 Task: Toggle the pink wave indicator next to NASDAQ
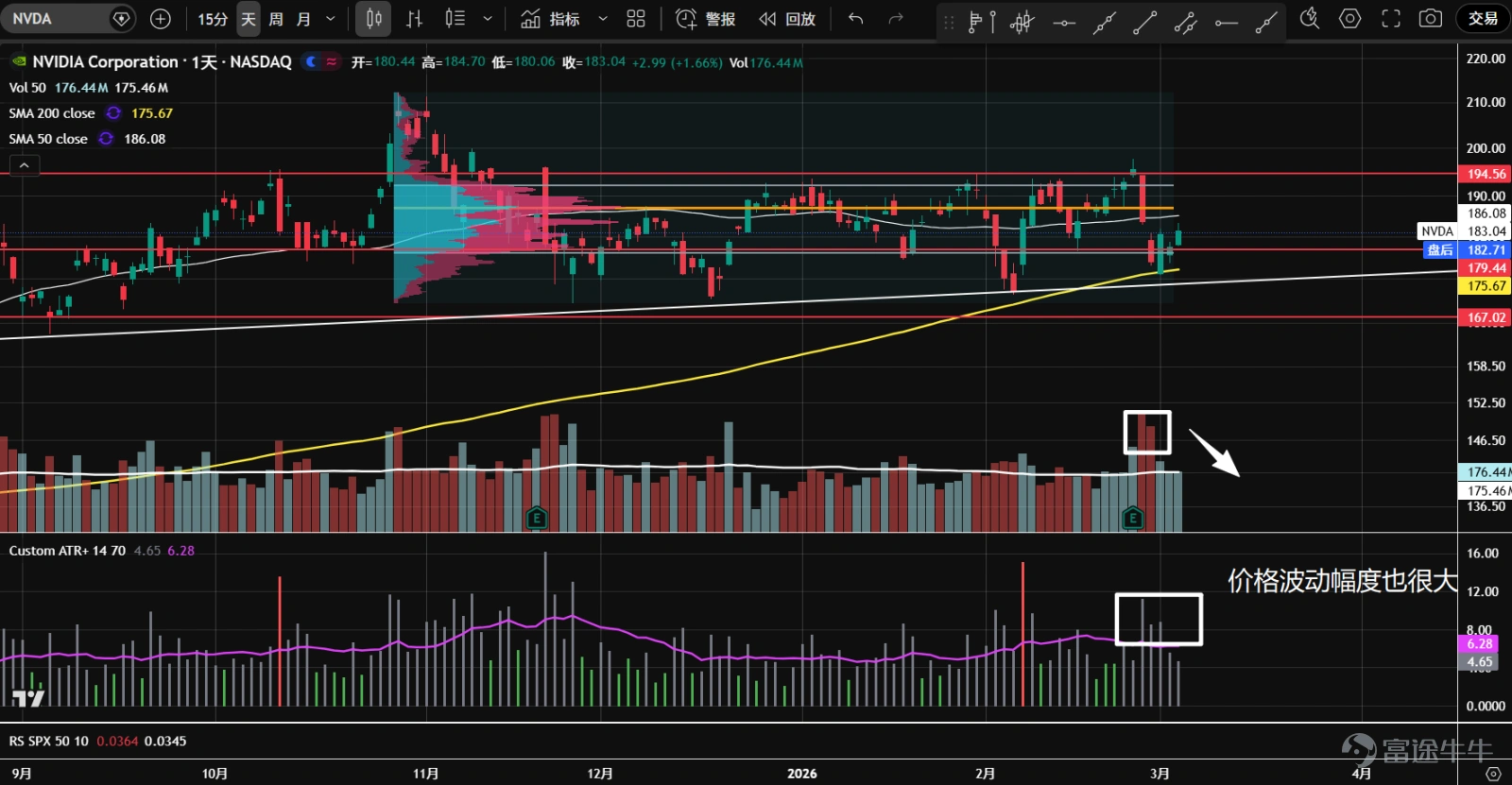(x=332, y=61)
